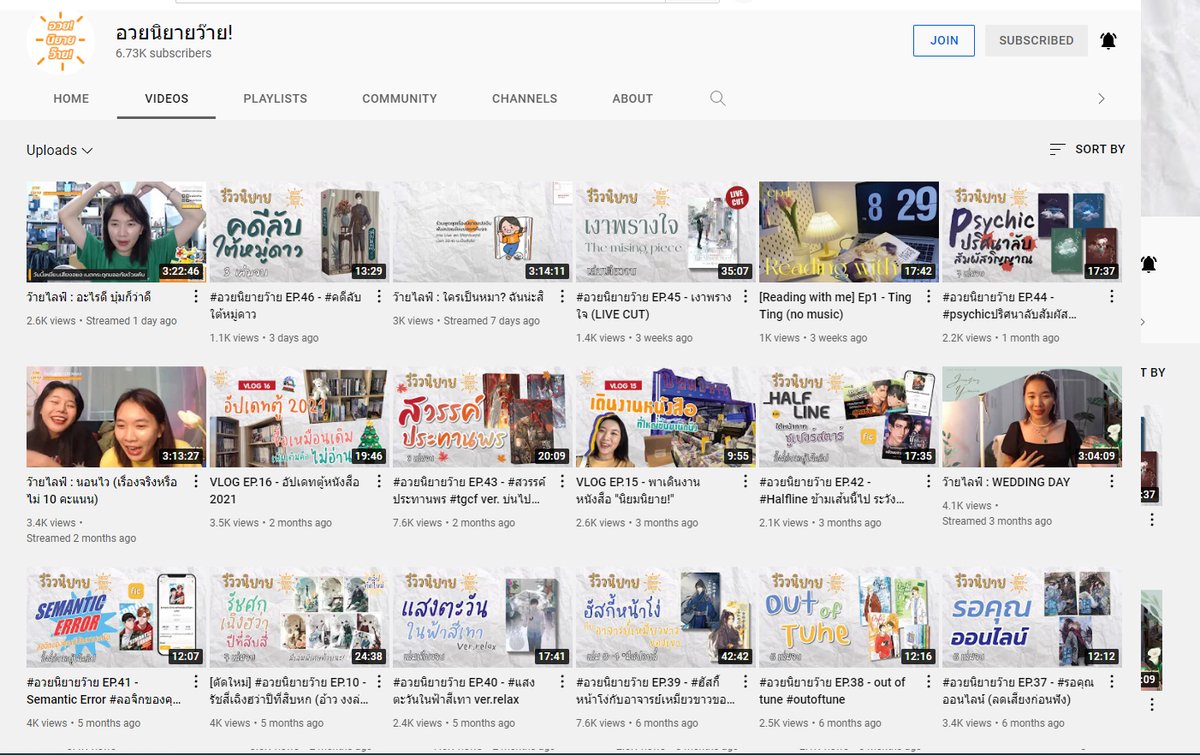
Task: Click the channel avatar logo
Action: point(60,42)
